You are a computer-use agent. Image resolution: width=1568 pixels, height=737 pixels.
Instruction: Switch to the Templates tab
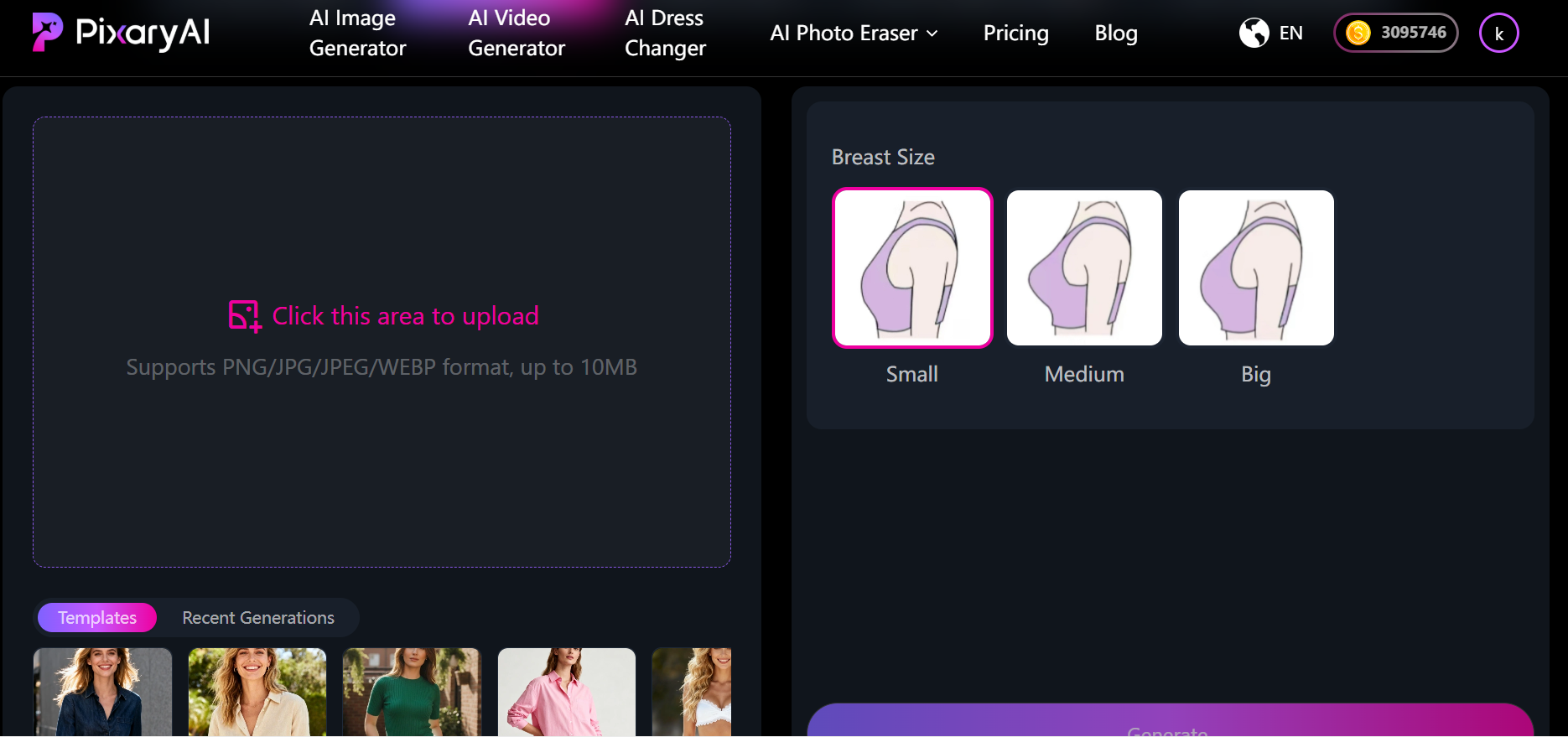[97, 618]
